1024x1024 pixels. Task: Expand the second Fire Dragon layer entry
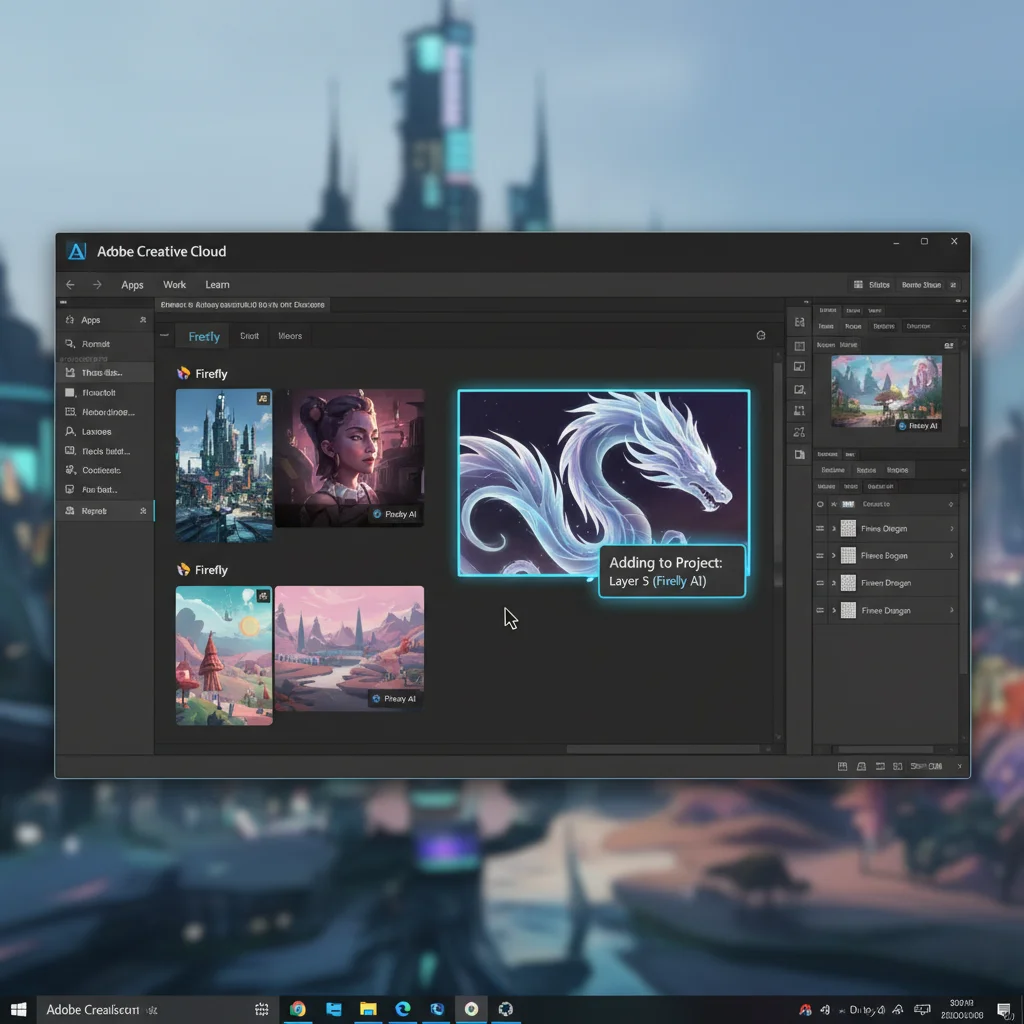point(834,556)
